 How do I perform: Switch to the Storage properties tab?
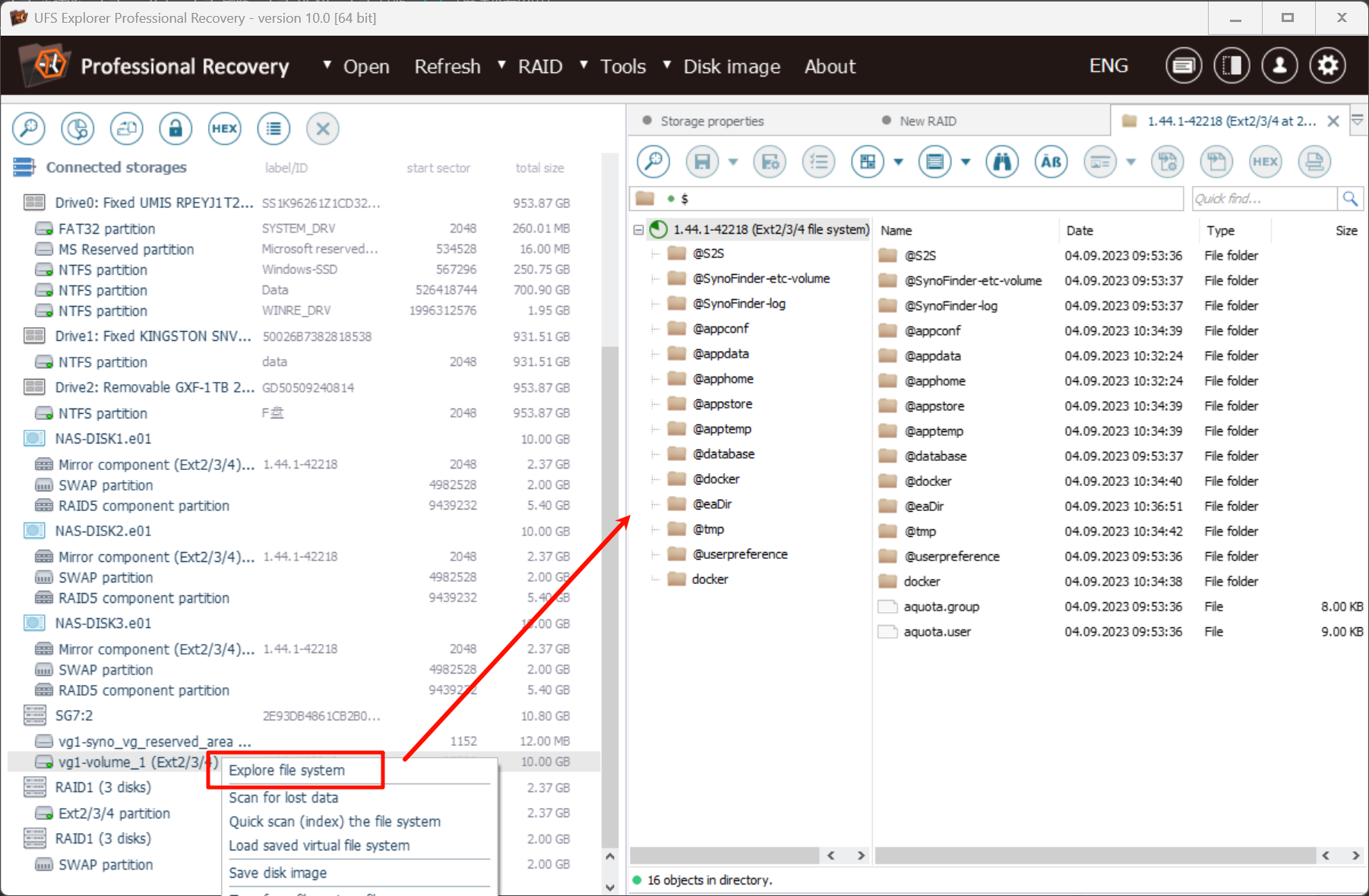pyautogui.click(x=711, y=121)
